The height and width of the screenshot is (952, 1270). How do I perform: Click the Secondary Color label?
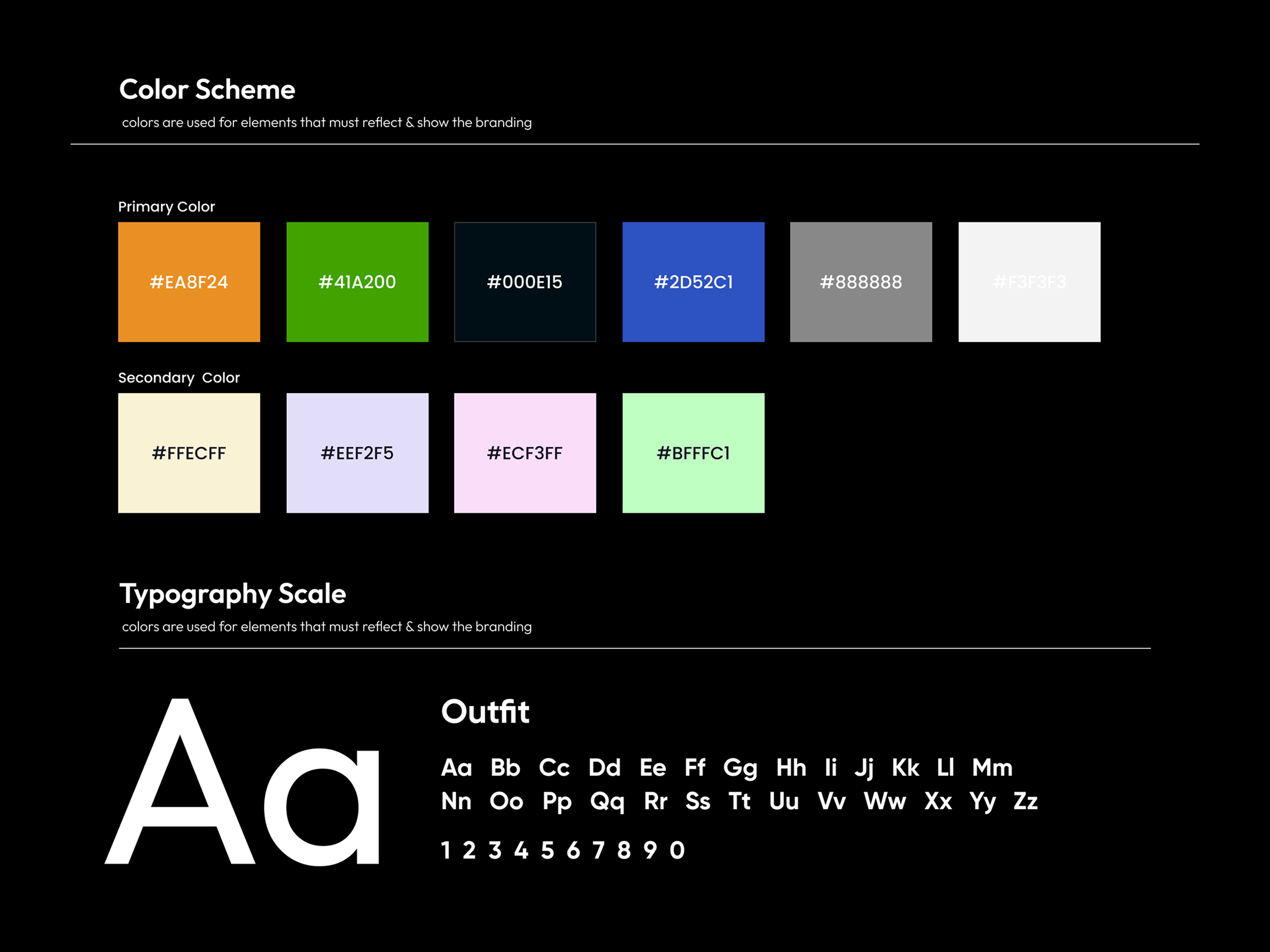(x=179, y=378)
